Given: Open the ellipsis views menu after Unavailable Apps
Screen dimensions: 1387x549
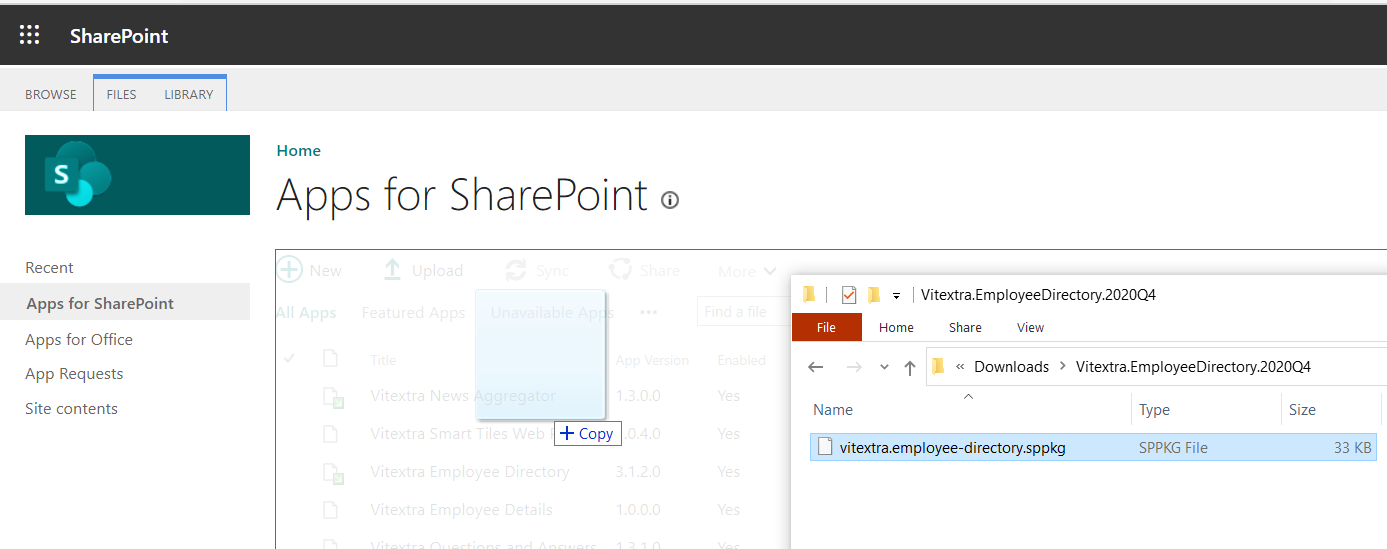Looking at the screenshot, I should (x=649, y=313).
